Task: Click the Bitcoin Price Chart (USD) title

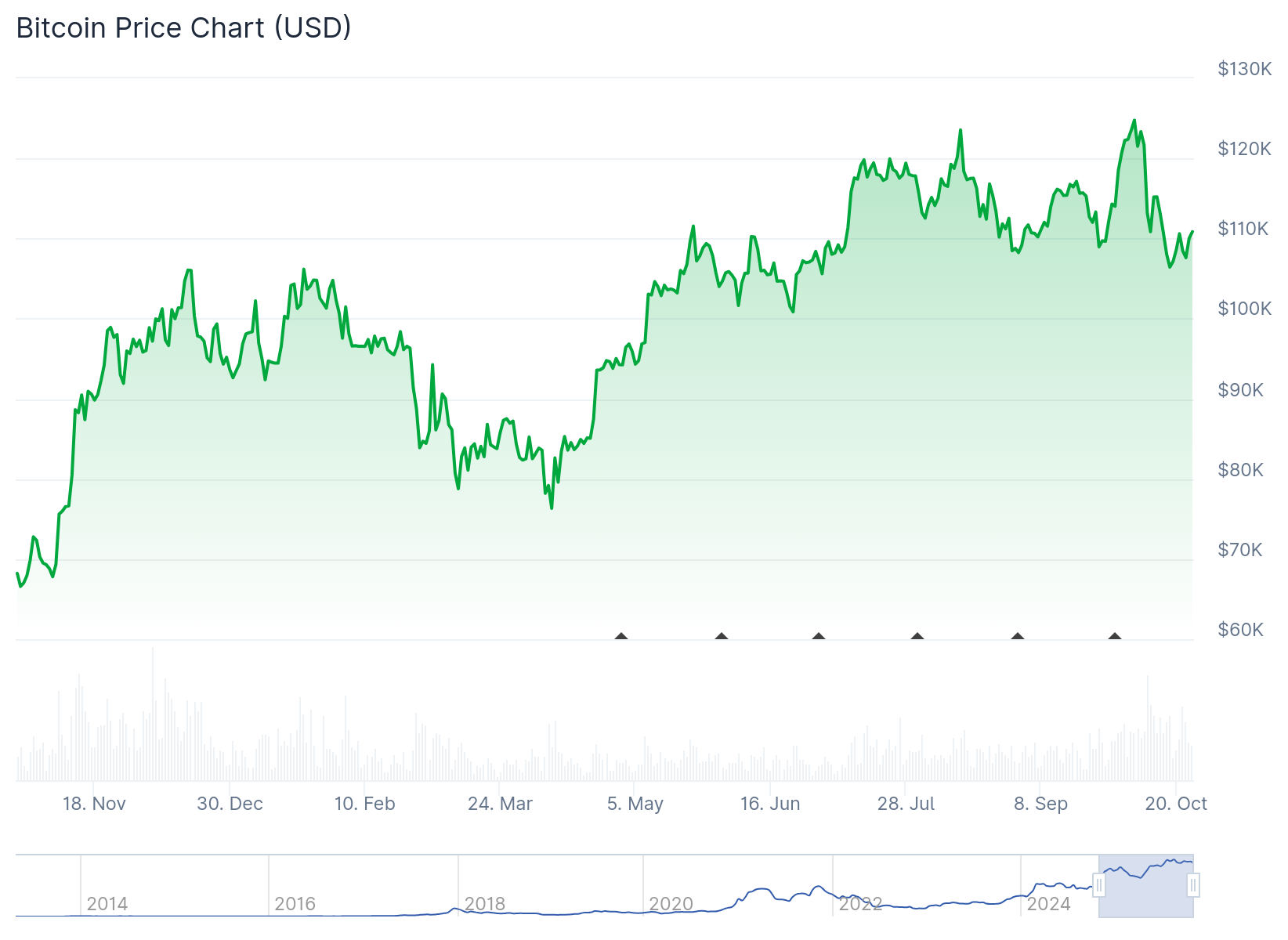Action: point(183,28)
